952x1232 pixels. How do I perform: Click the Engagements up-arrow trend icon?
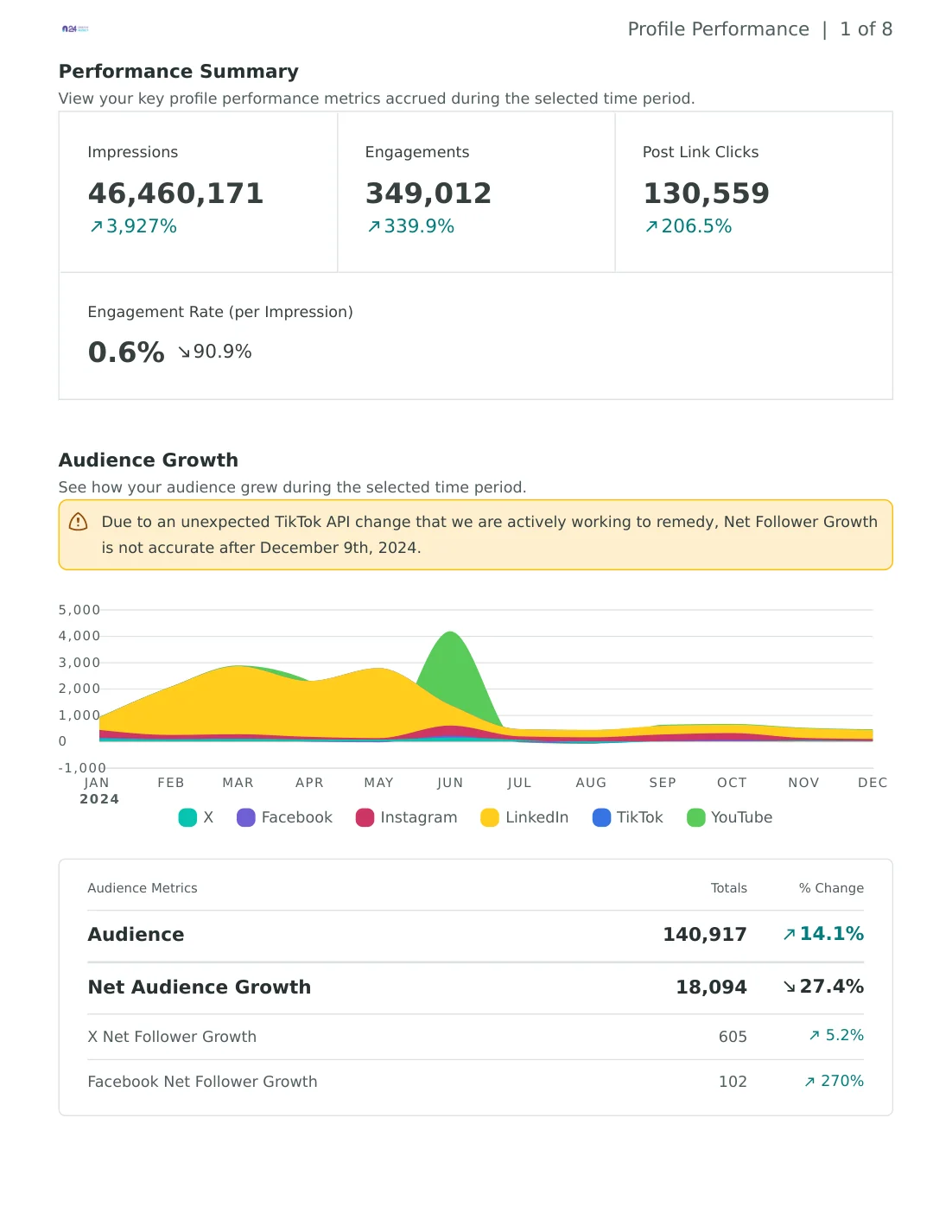coord(374,226)
